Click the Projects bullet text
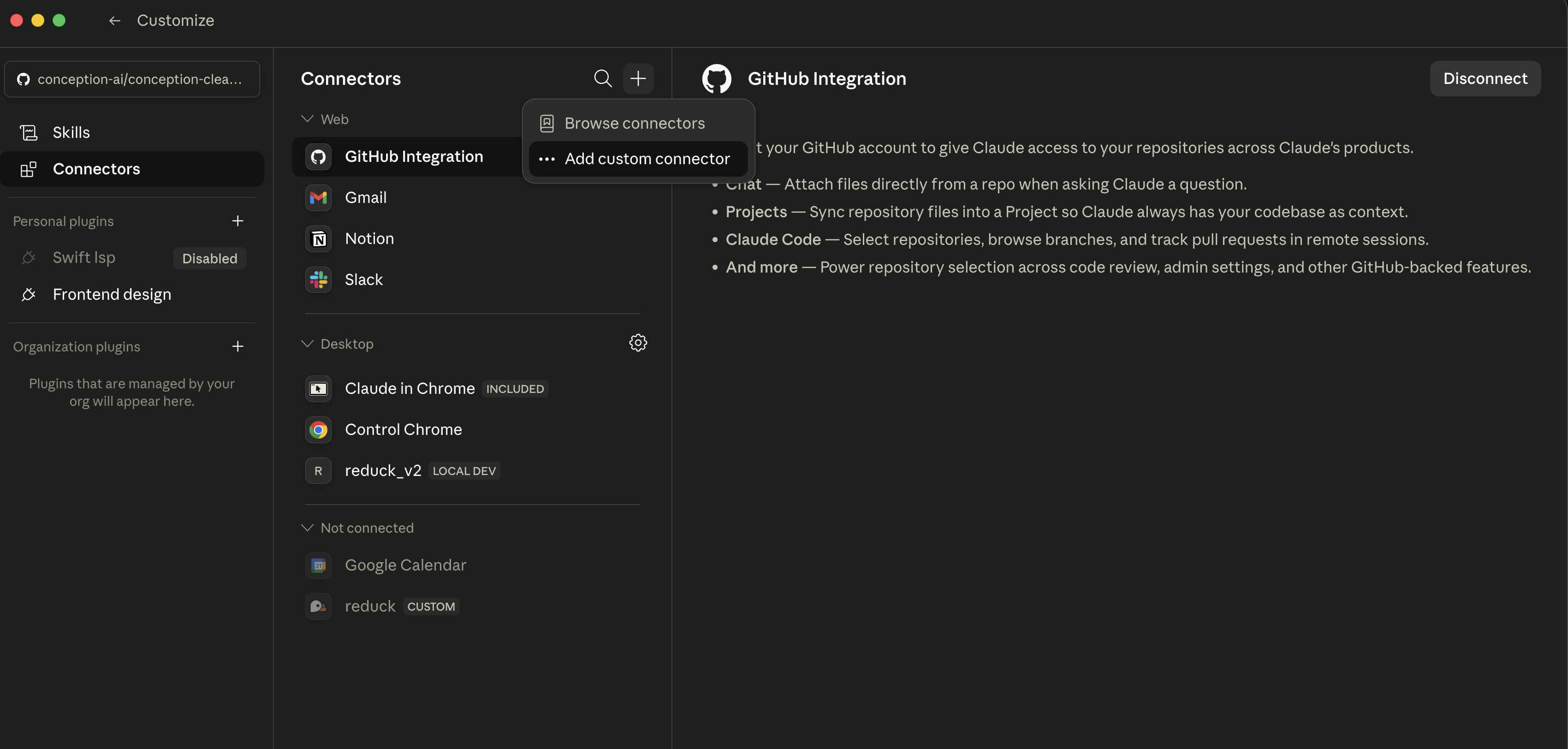 [x=1066, y=212]
